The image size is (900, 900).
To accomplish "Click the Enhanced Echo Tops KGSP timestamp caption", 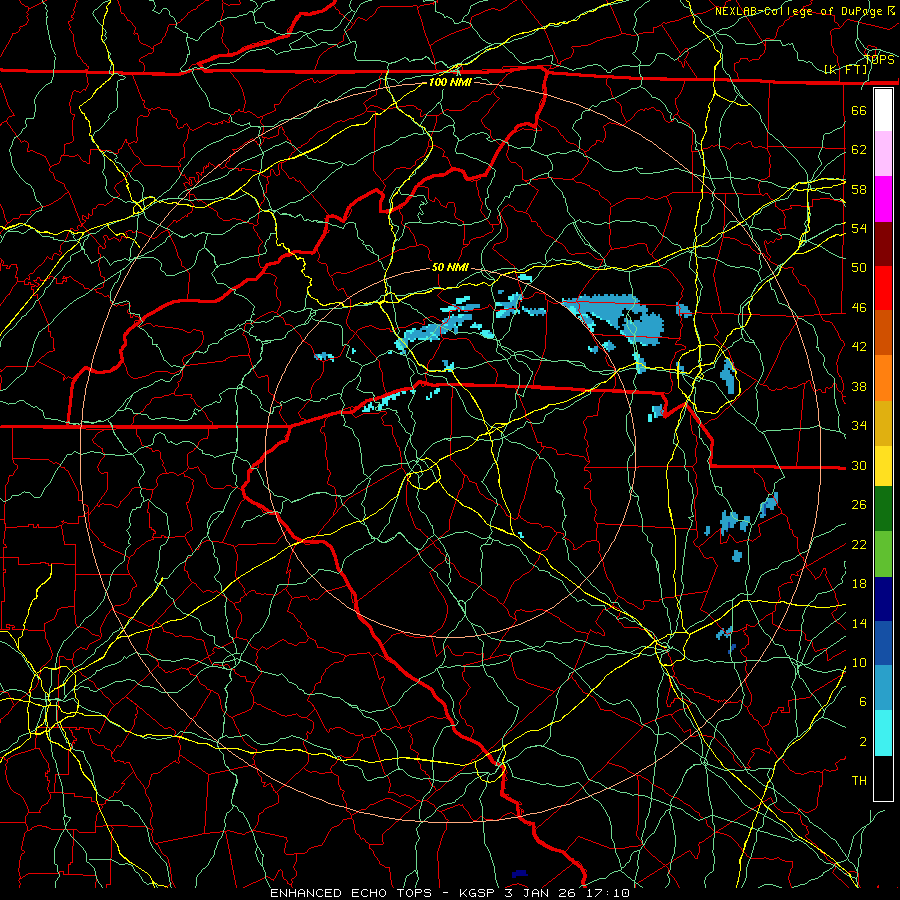I will [x=450, y=893].
